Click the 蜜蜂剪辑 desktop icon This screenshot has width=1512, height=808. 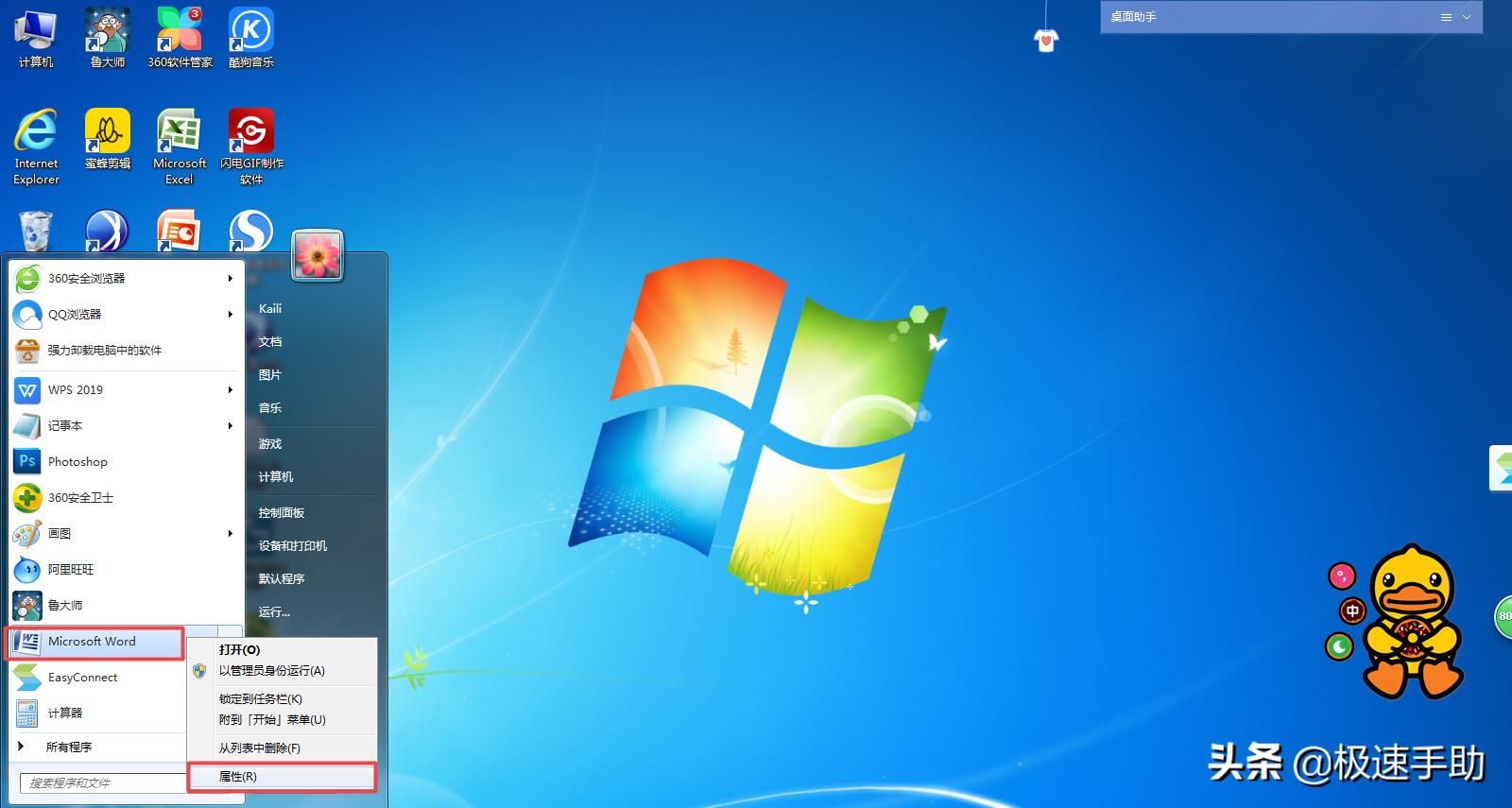(108, 139)
